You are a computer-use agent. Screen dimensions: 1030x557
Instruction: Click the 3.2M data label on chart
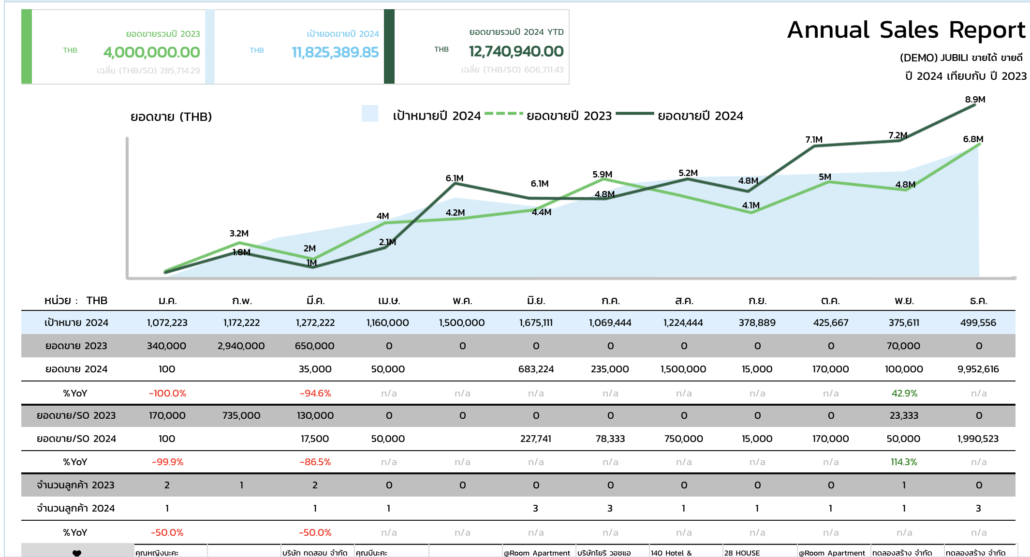[239, 233]
